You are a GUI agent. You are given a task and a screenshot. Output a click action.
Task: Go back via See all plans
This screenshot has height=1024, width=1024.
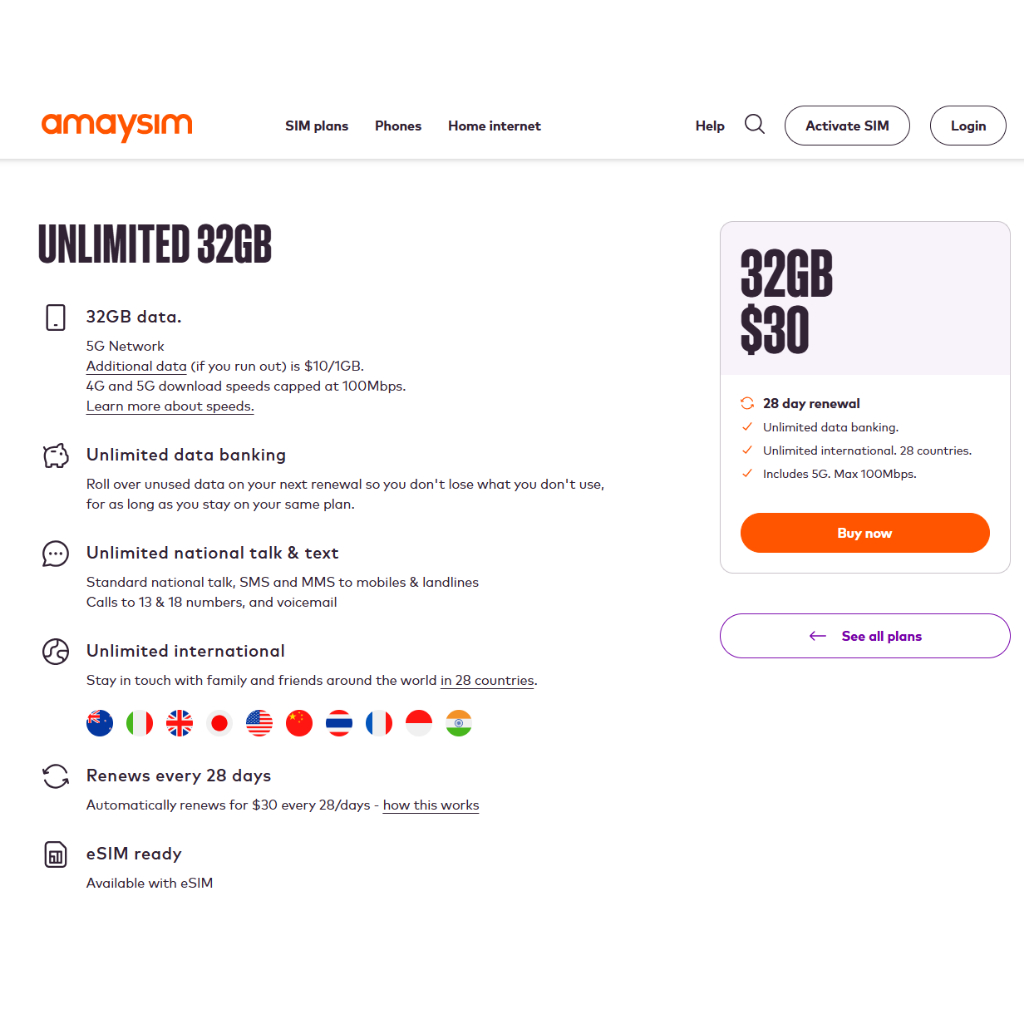(x=865, y=636)
